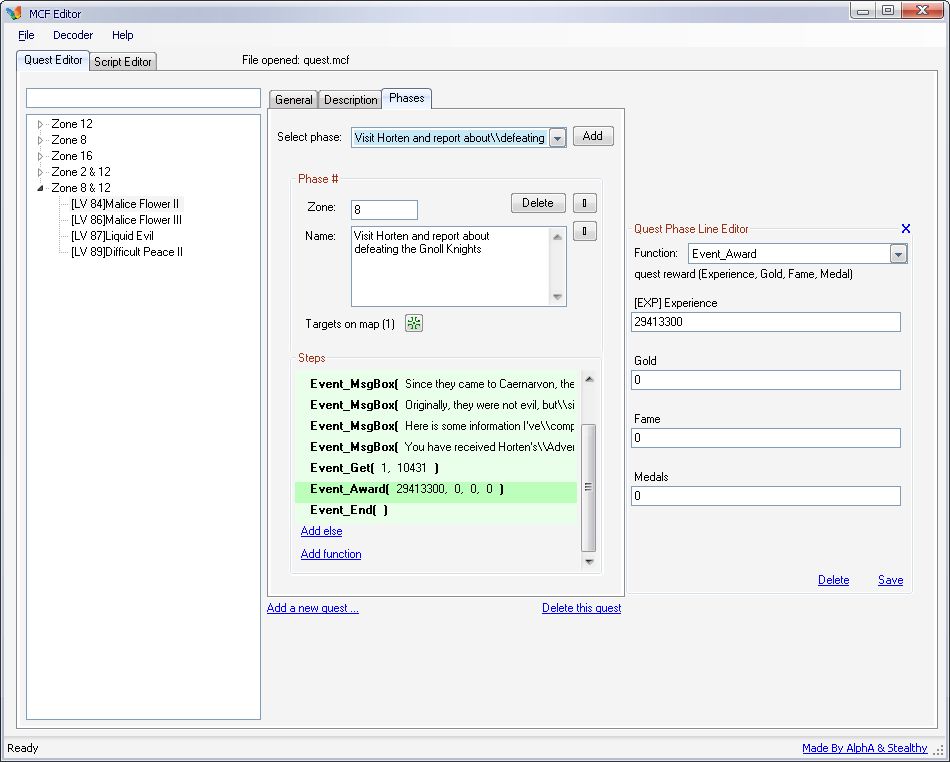The width and height of the screenshot is (950, 762).
Task: Expand the Zone 12 tree node
Action: pos(41,124)
